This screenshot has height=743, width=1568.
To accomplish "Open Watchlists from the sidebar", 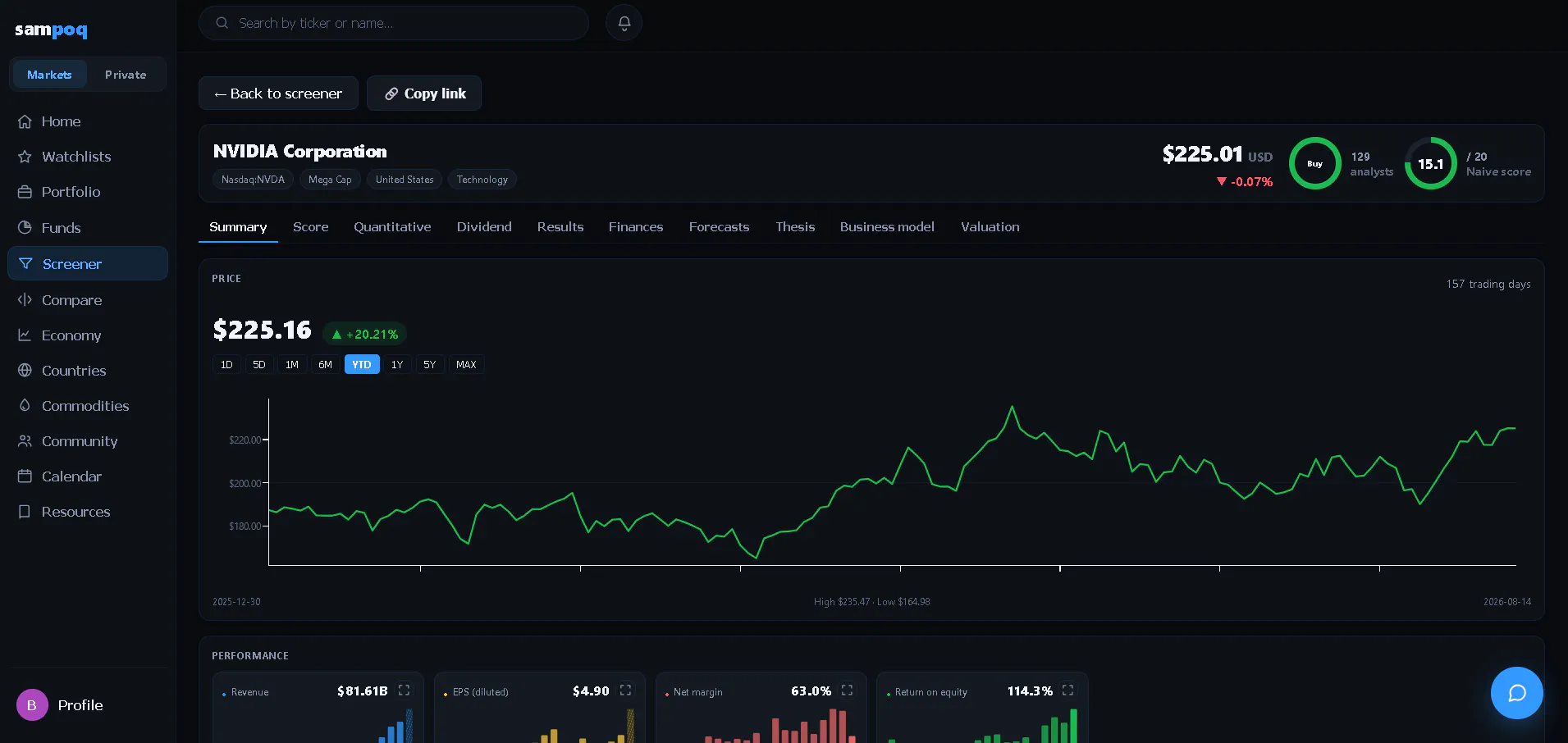I will coord(88,157).
